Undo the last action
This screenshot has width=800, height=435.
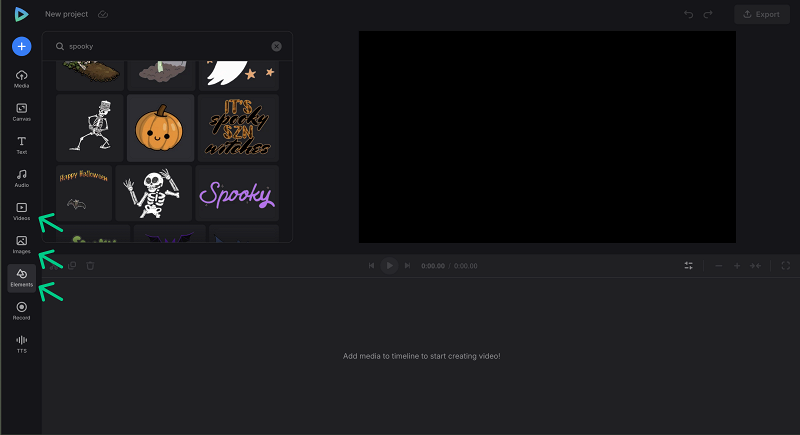[688, 14]
